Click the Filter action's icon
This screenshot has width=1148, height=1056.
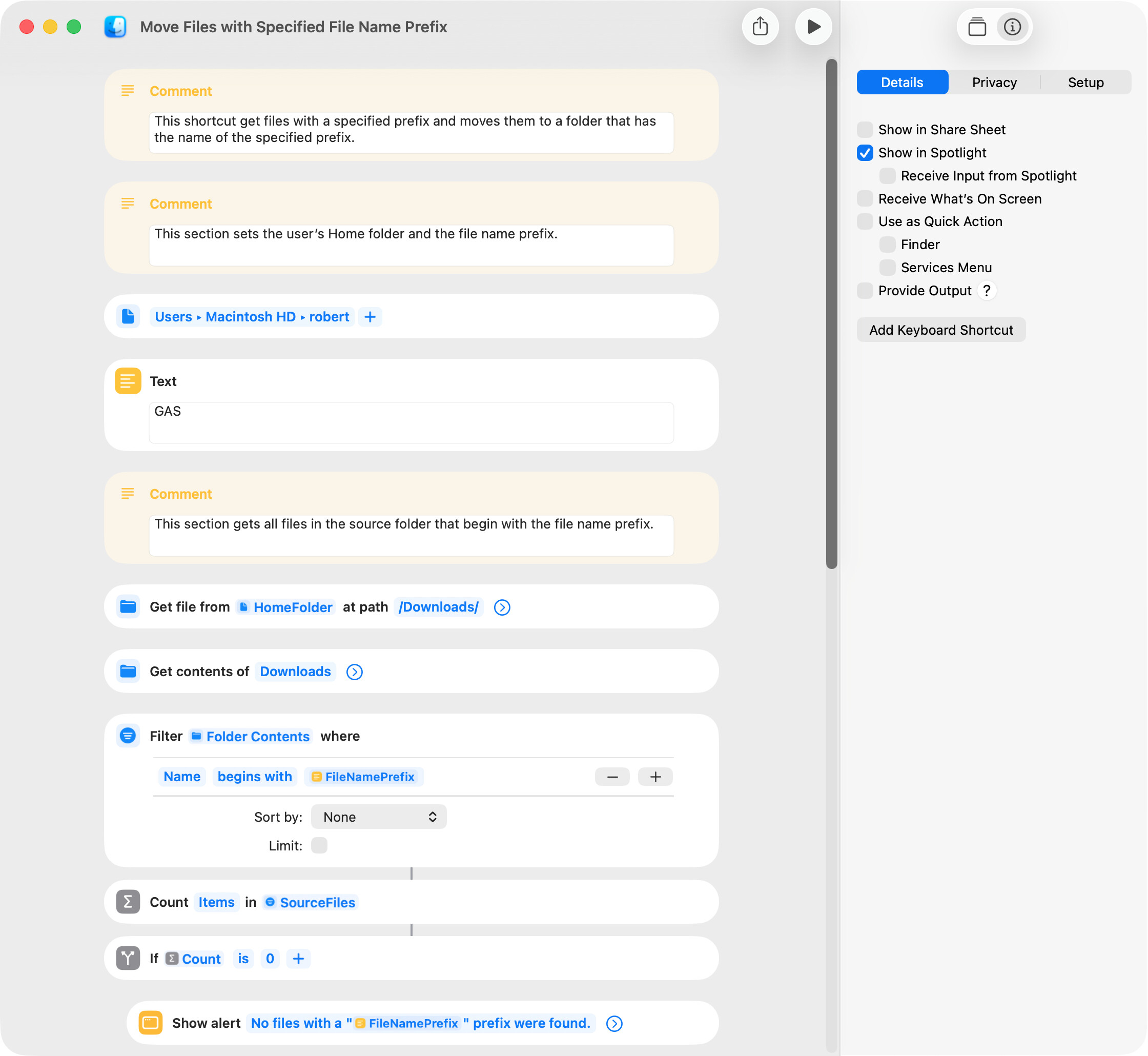(x=128, y=736)
